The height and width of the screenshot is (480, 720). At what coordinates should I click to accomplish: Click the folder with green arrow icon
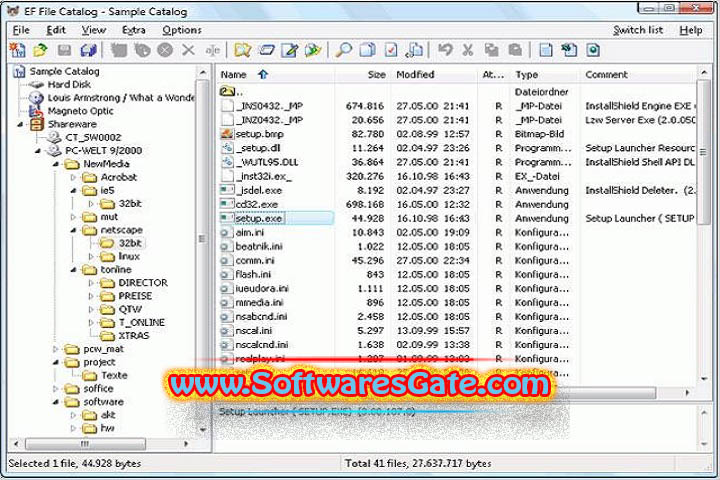(313, 50)
